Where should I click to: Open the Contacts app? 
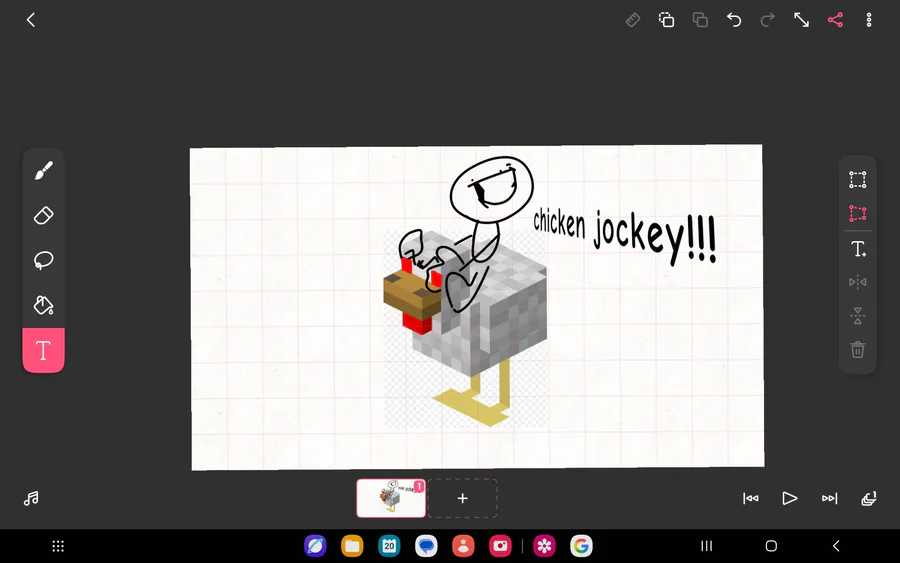463,546
